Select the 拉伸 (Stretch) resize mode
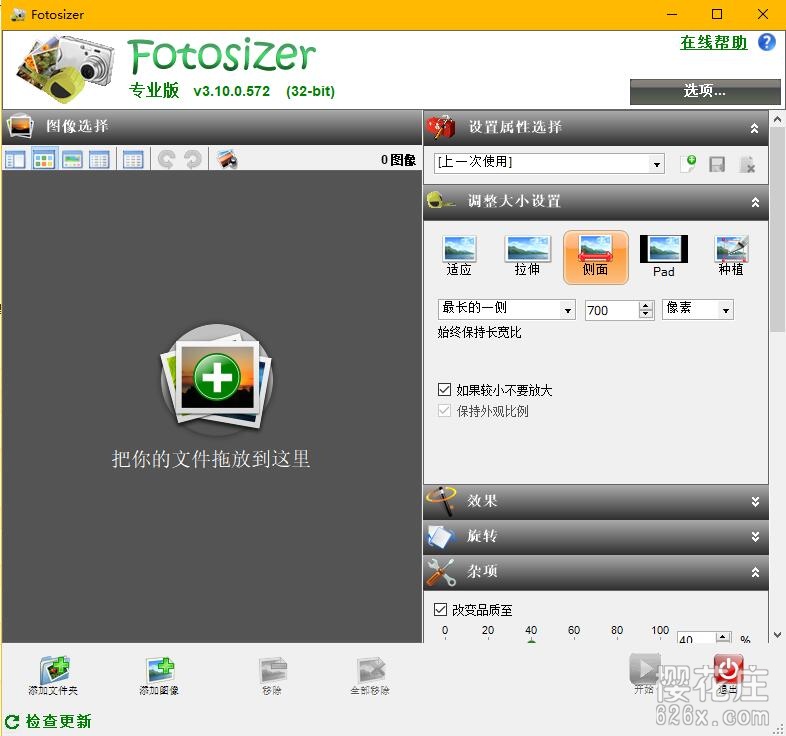Image resolution: width=786 pixels, height=736 pixels. coord(527,256)
